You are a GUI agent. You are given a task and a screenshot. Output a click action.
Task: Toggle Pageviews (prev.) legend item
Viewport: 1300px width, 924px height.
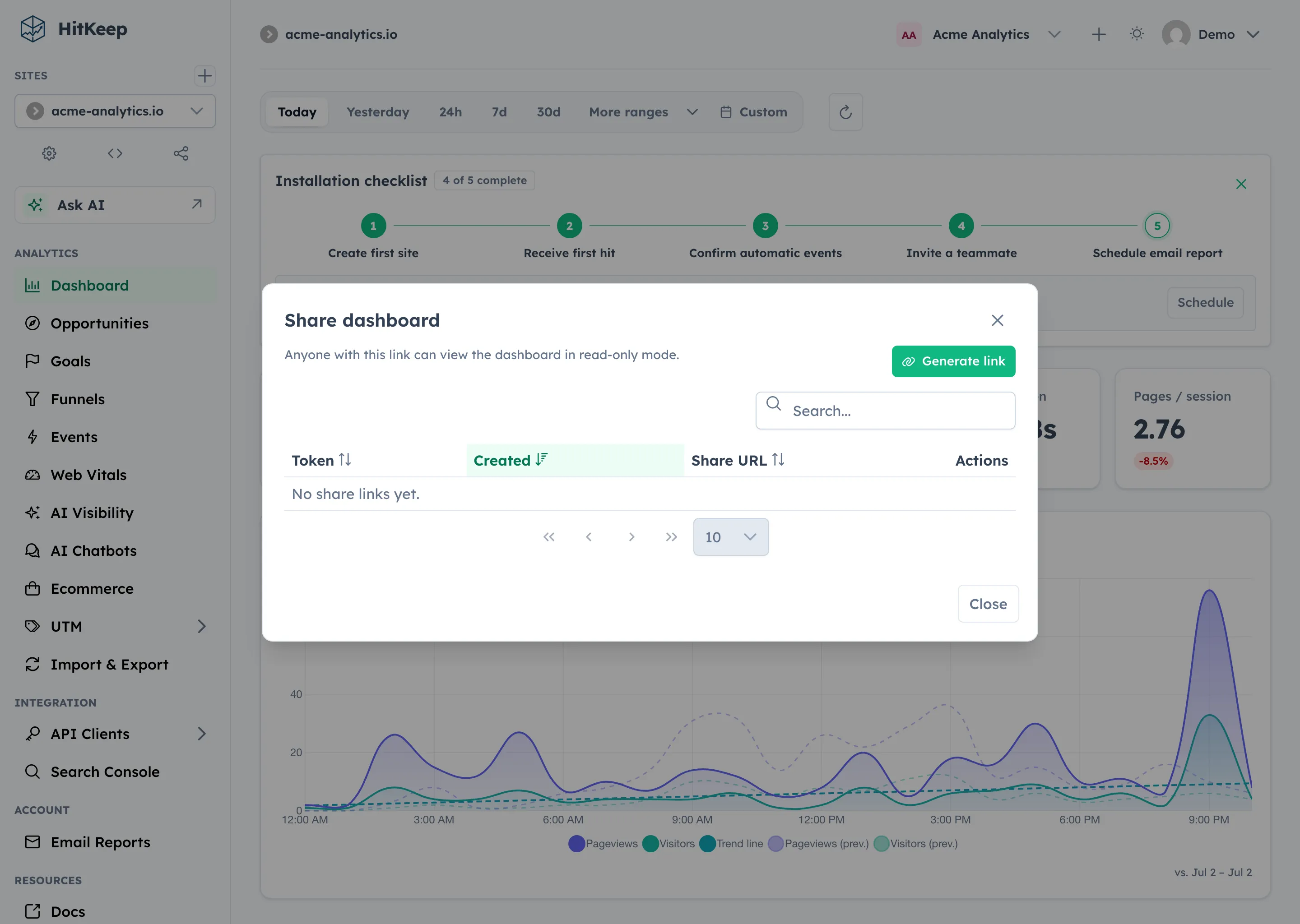coord(818,844)
